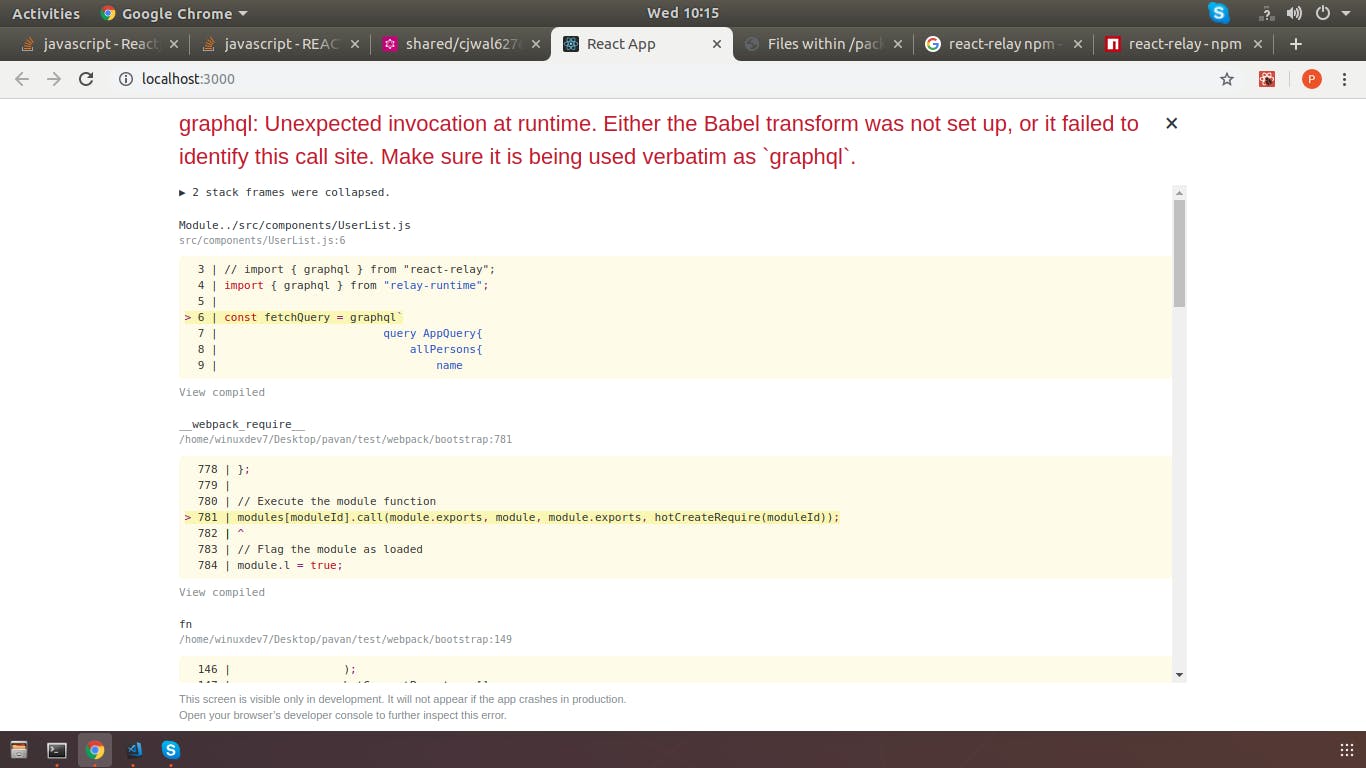The height and width of the screenshot is (768, 1366).
Task: Click View compiled under UserList.js frame
Action: pos(222,392)
